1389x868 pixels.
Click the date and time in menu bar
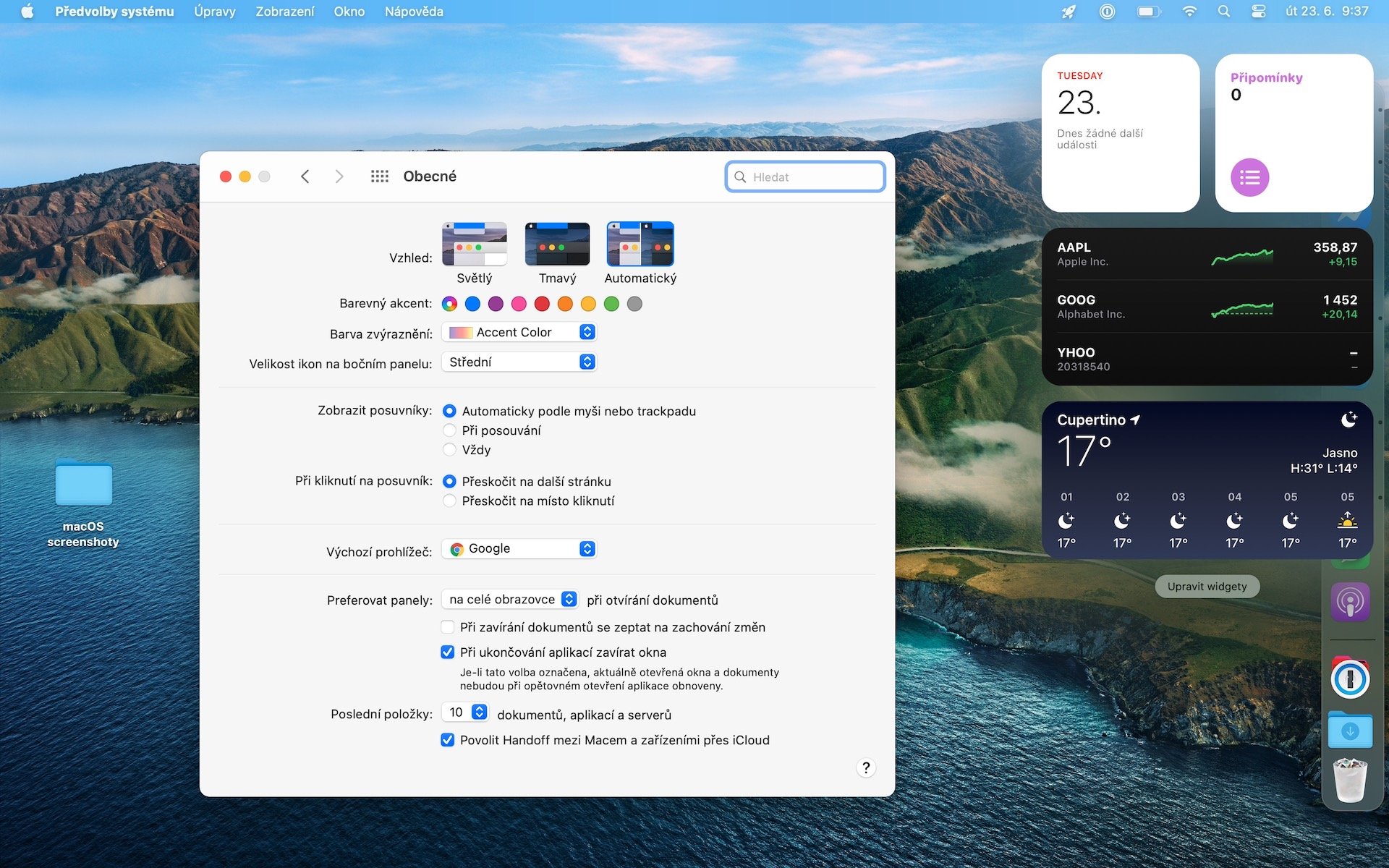point(1327,12)
